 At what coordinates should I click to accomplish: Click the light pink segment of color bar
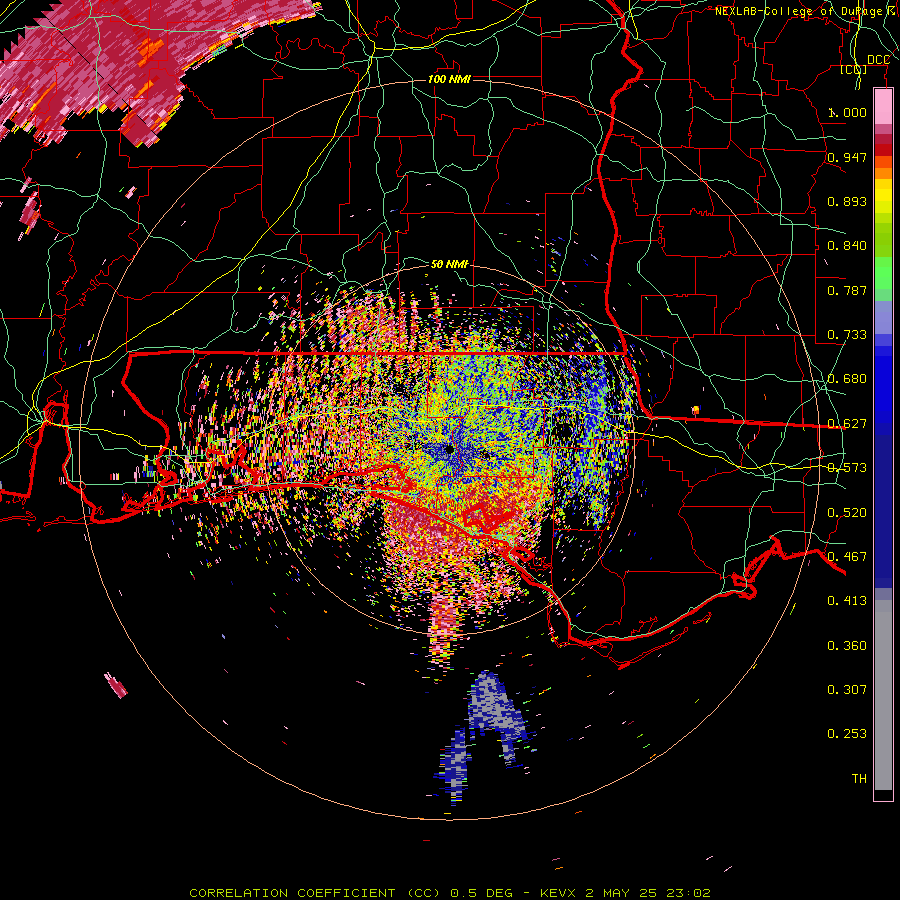(x=883, y=107)
